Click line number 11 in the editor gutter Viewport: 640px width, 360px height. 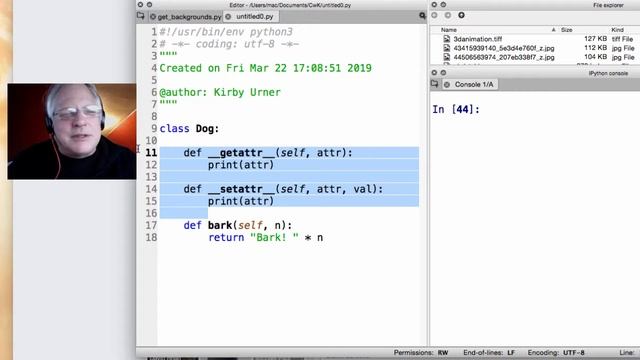[x=151, y=153]
